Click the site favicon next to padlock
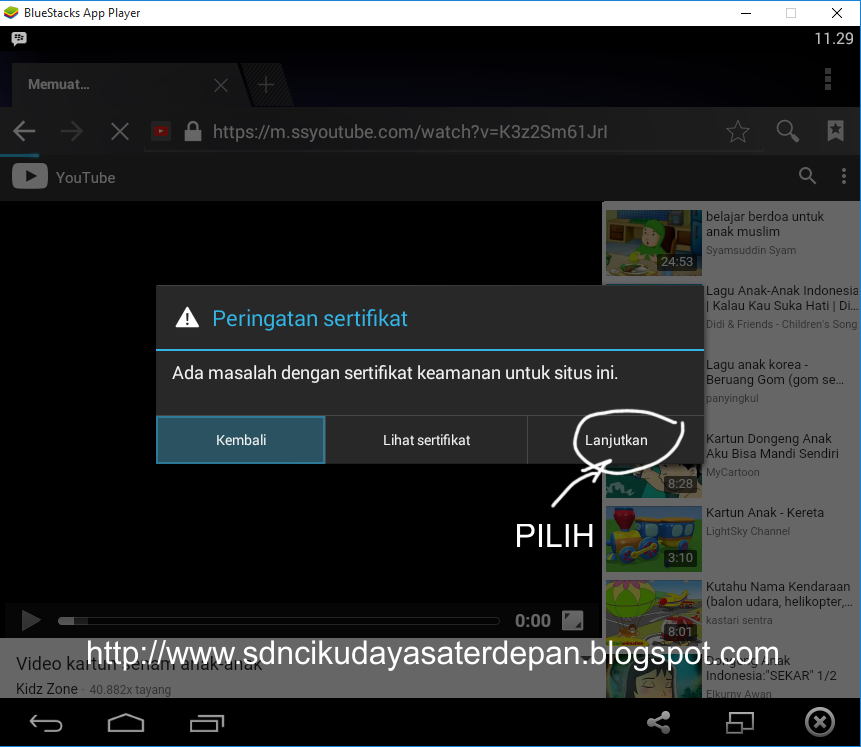Screen dimensions: 861x747 (x=161, y=131)
